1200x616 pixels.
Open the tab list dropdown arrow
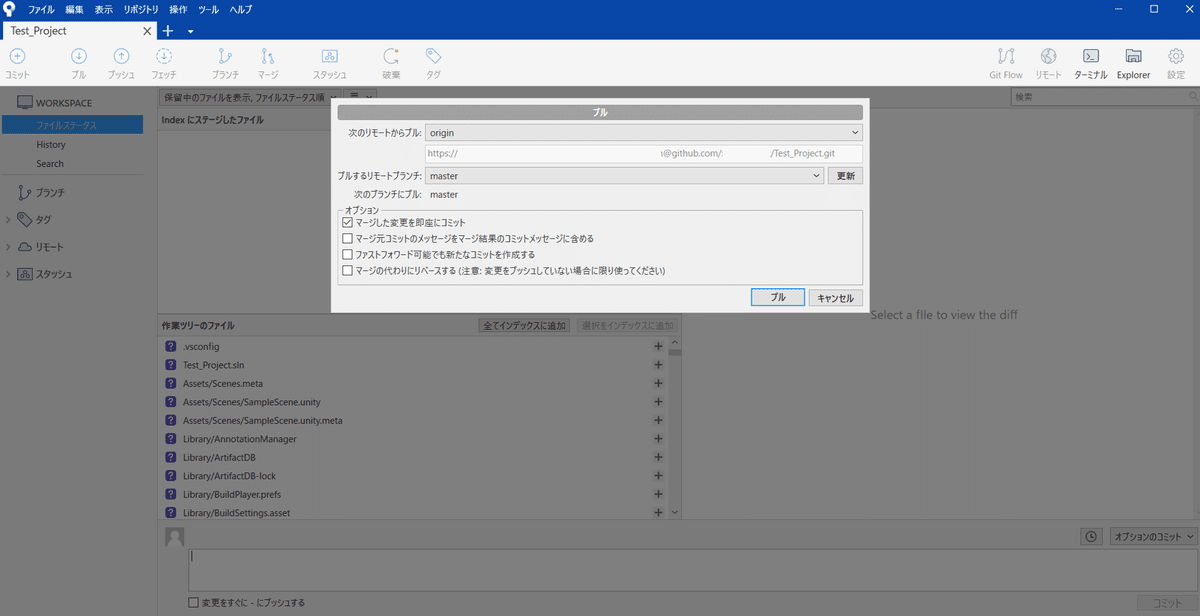(x=190, y=31)
